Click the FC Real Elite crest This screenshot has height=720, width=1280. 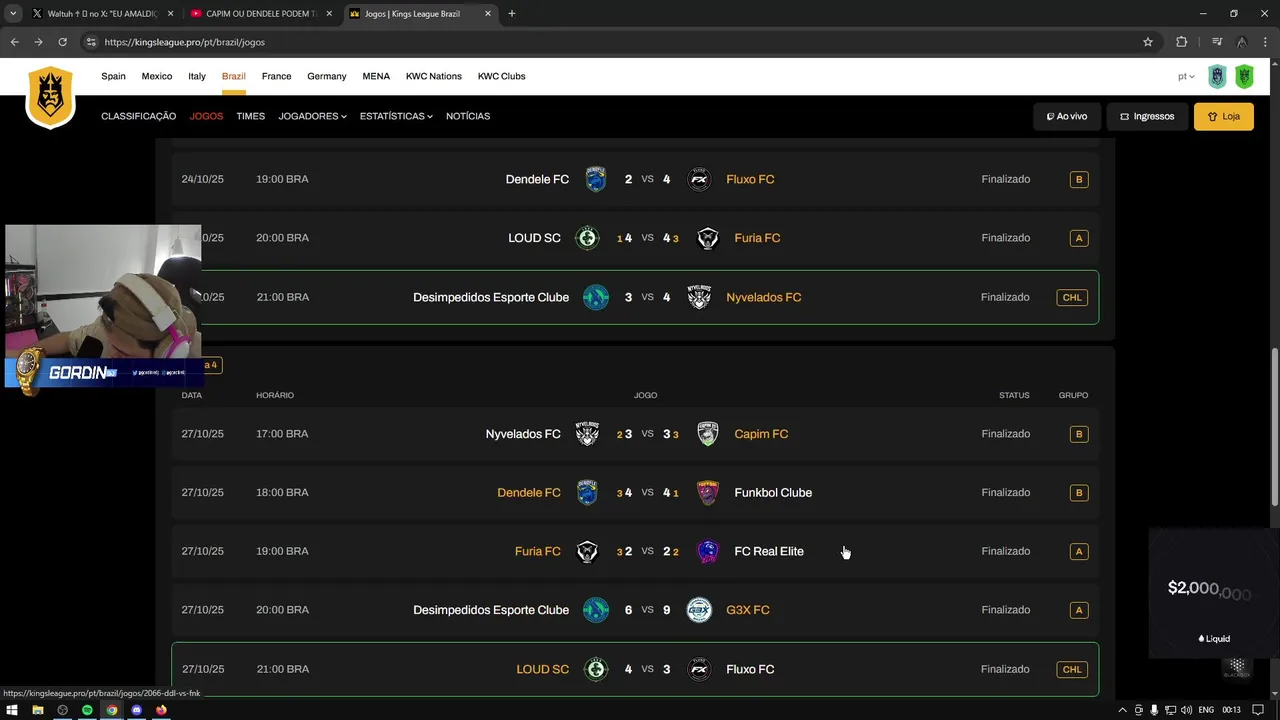(x=707, y=551)
